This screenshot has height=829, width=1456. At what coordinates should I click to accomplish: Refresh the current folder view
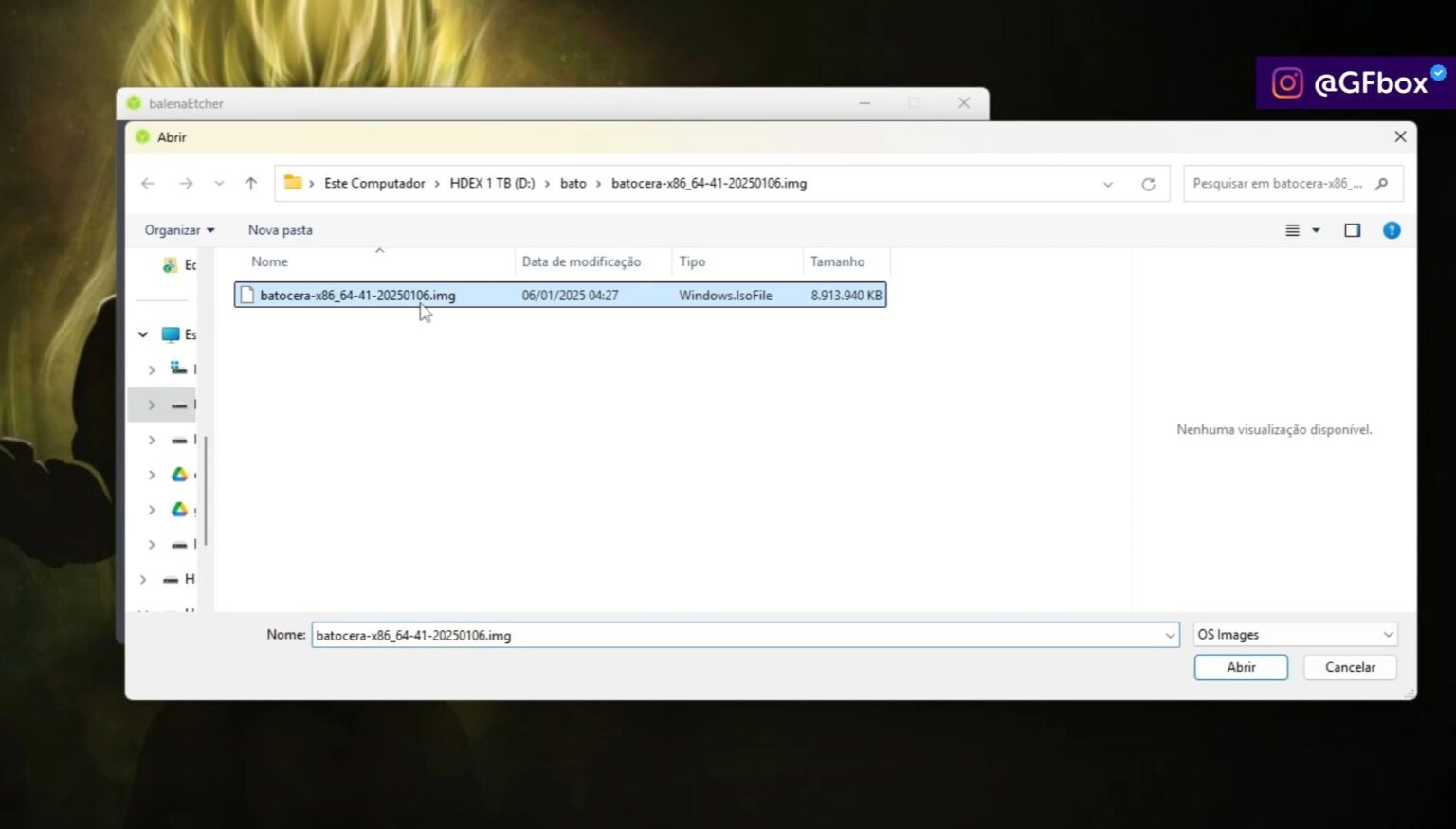click(x=1148, y=184)
